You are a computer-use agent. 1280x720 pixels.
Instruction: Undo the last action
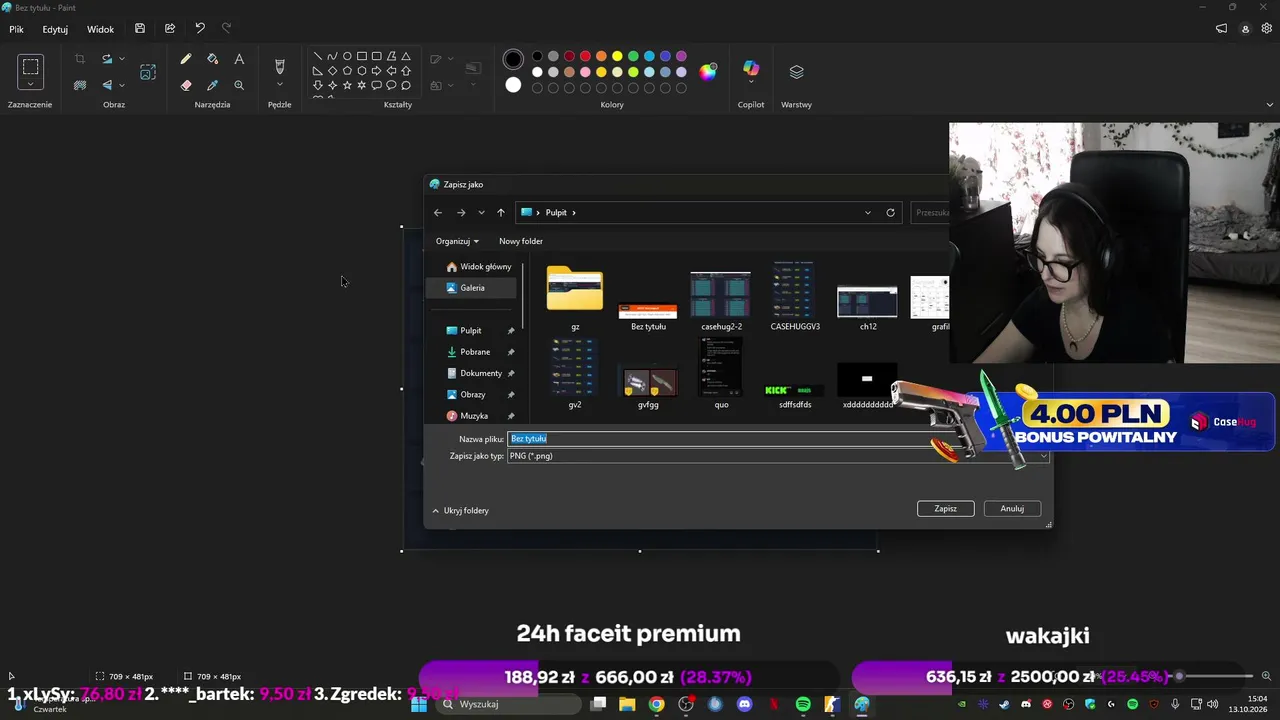coord(200,29)
